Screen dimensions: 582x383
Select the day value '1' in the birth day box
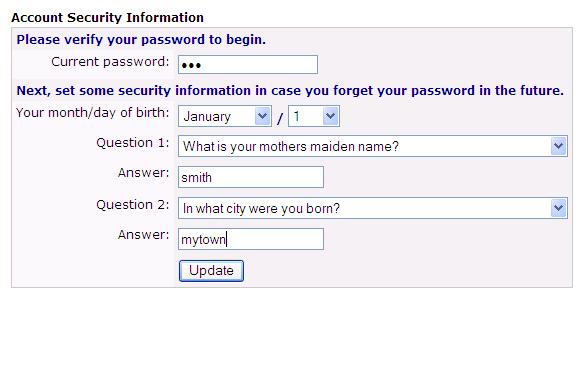tap(297, 117)
